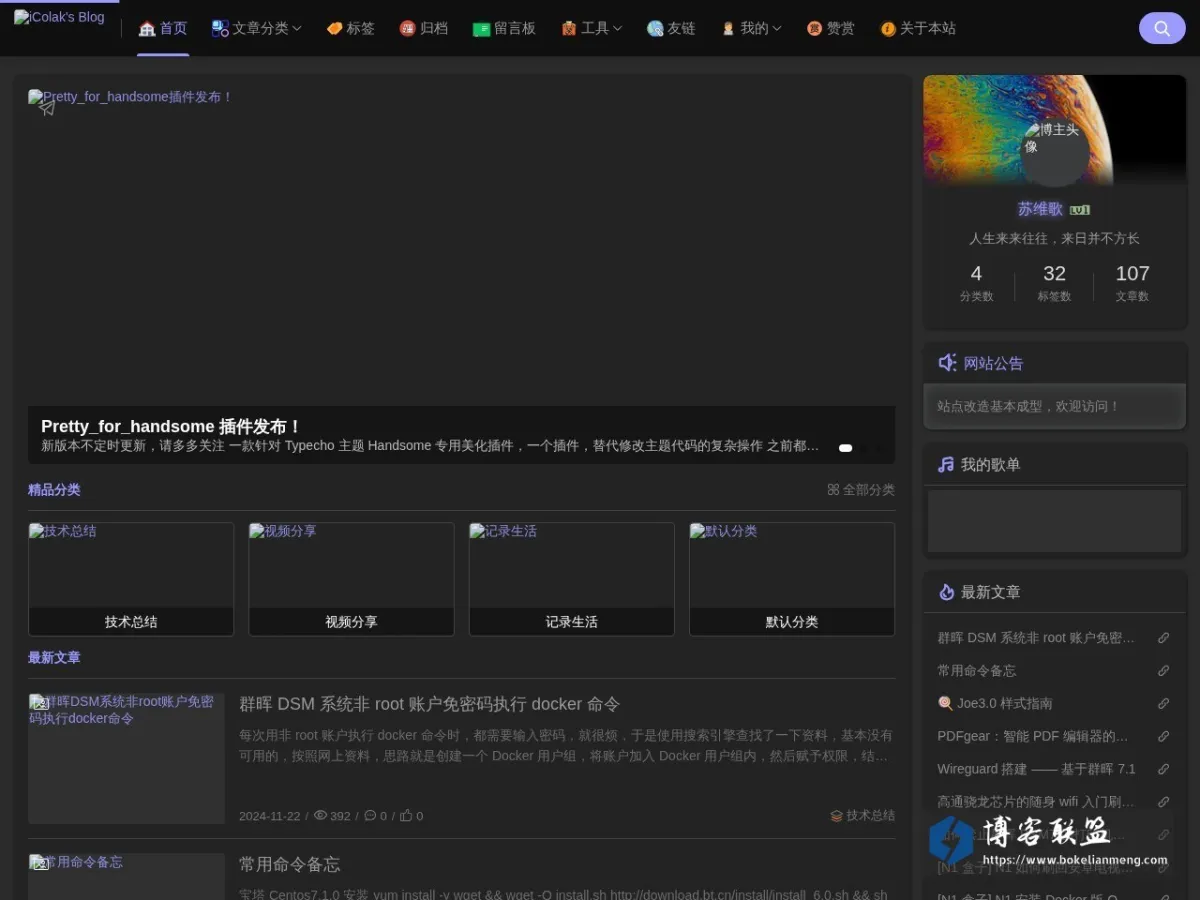Open sidebar link 常用命令备忘
The image size is (1200, 900).
pos(976,670)
